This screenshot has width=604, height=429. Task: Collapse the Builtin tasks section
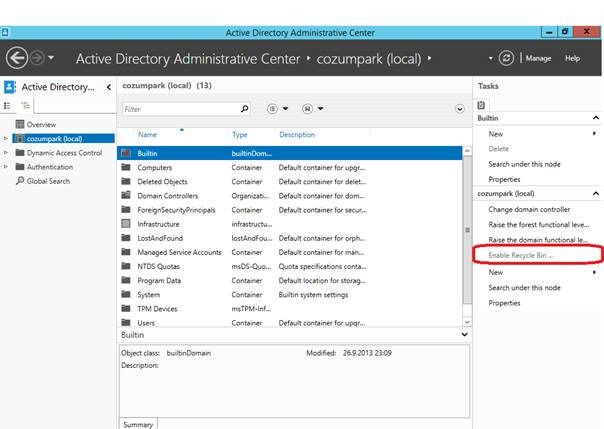pos(596,118)
